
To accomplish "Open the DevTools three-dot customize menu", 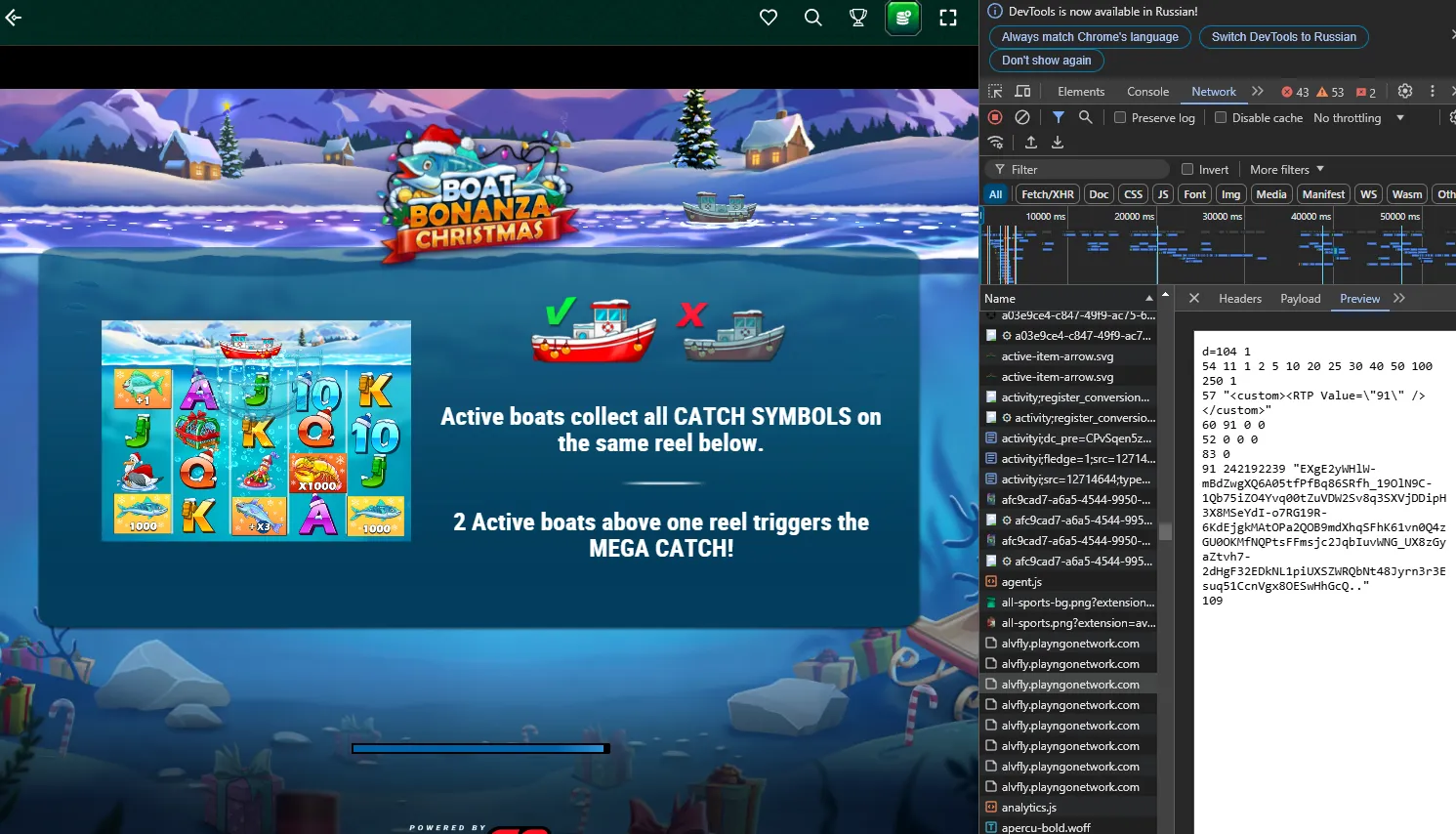I will (1433, 91).
